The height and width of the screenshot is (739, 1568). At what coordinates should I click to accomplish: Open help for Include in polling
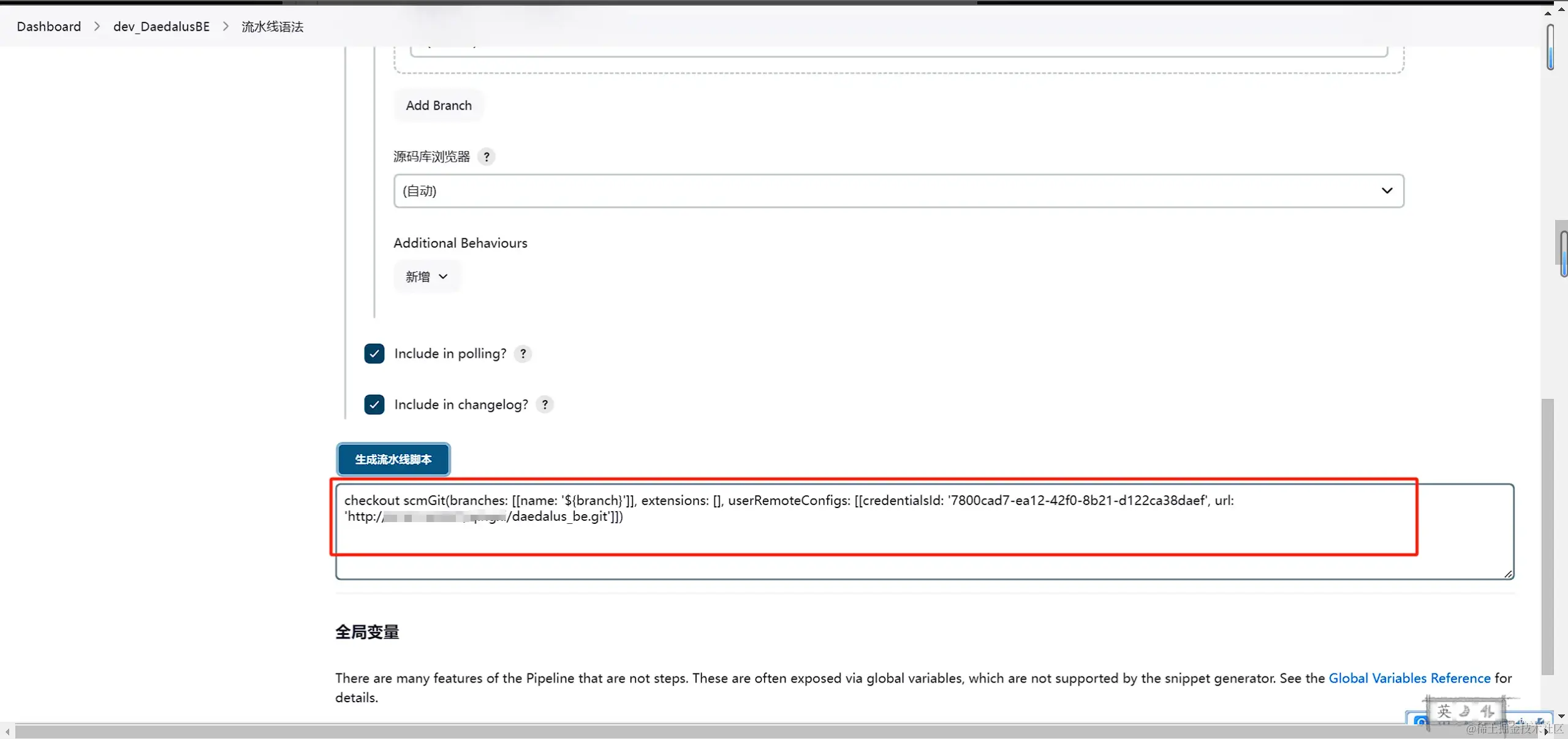coord(523,354)
